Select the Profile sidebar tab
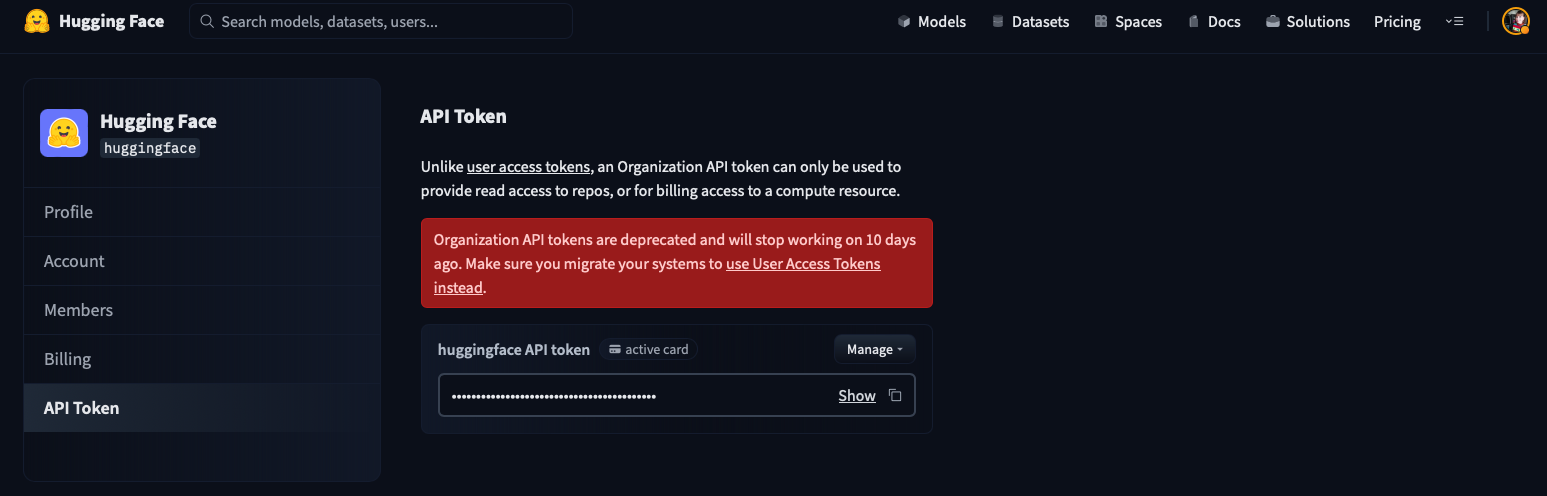 pos(68,212)
